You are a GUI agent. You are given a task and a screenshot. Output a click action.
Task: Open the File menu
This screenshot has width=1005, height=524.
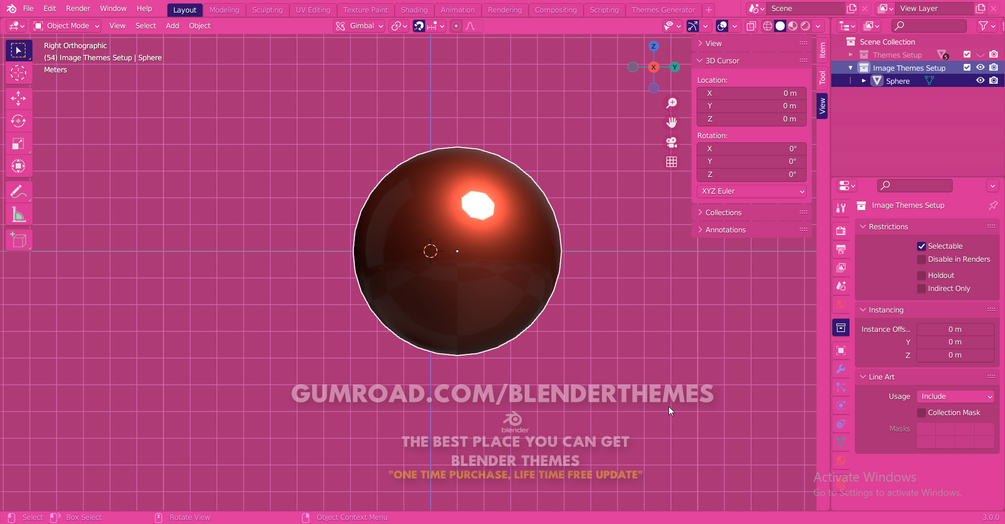click(x=28, y=8)
